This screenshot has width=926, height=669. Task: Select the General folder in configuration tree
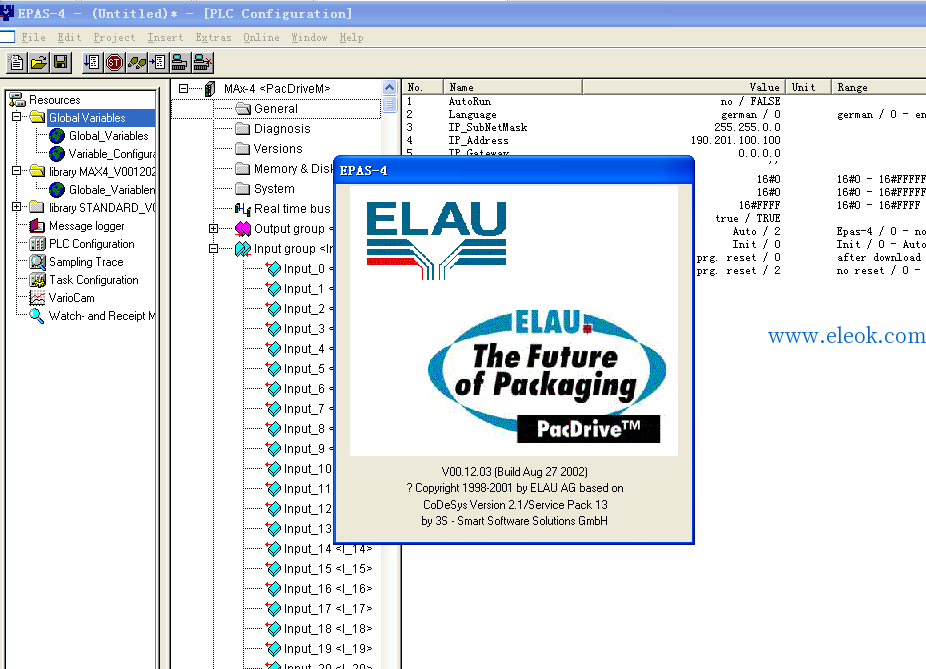(x=276, y=109)
